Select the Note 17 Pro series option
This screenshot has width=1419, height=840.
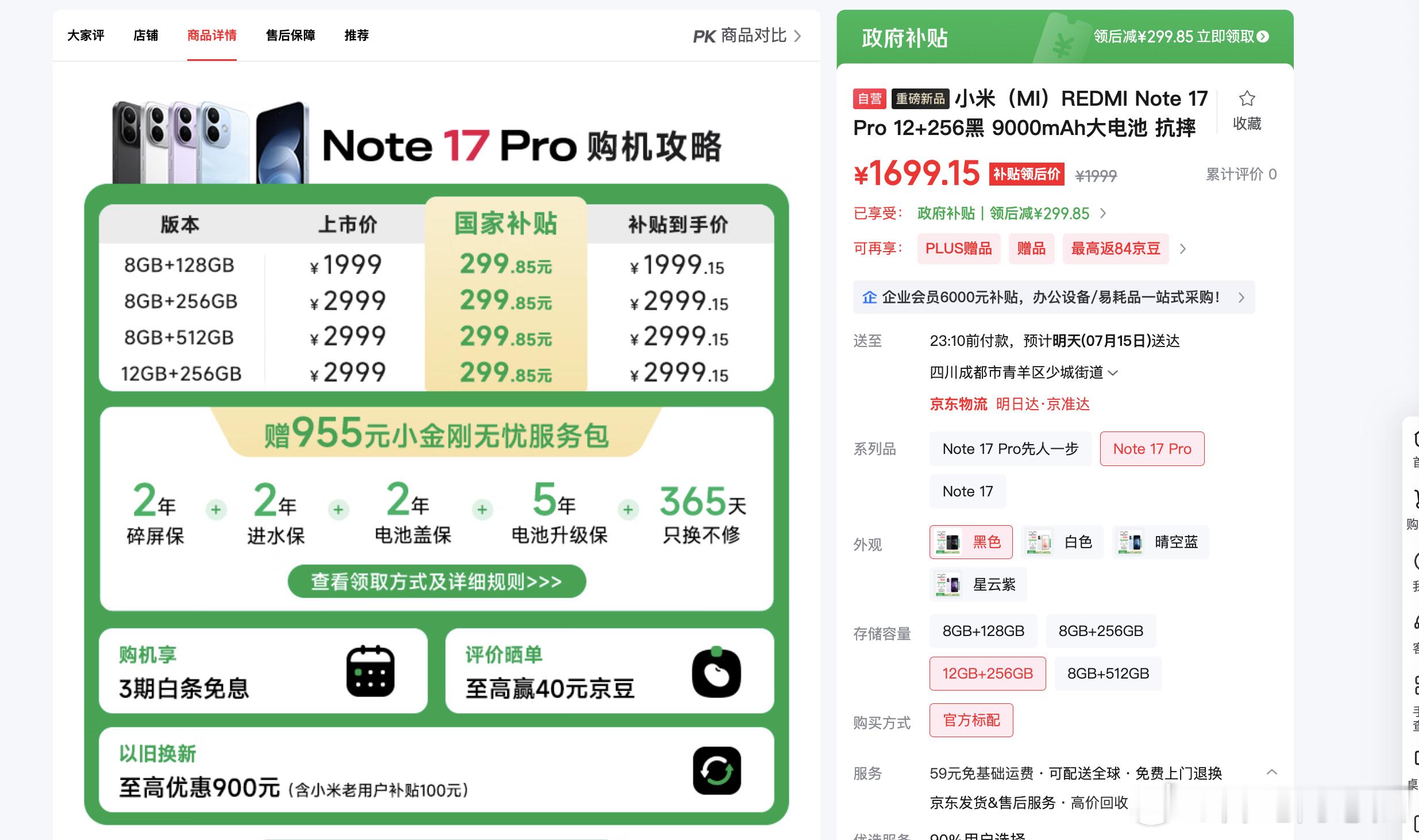click(1152, 449)
